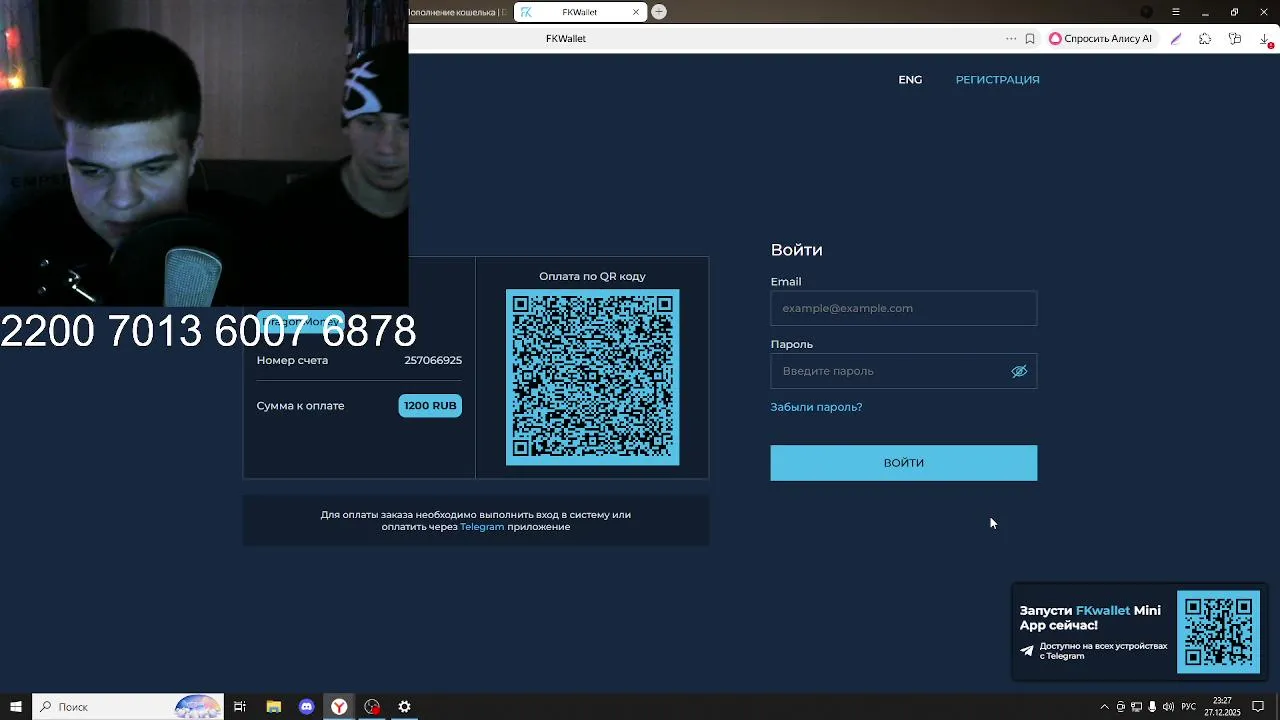Click the password input field
Image resolution: width=1280 pixels, height=720 pixels.
coord(903,371)
